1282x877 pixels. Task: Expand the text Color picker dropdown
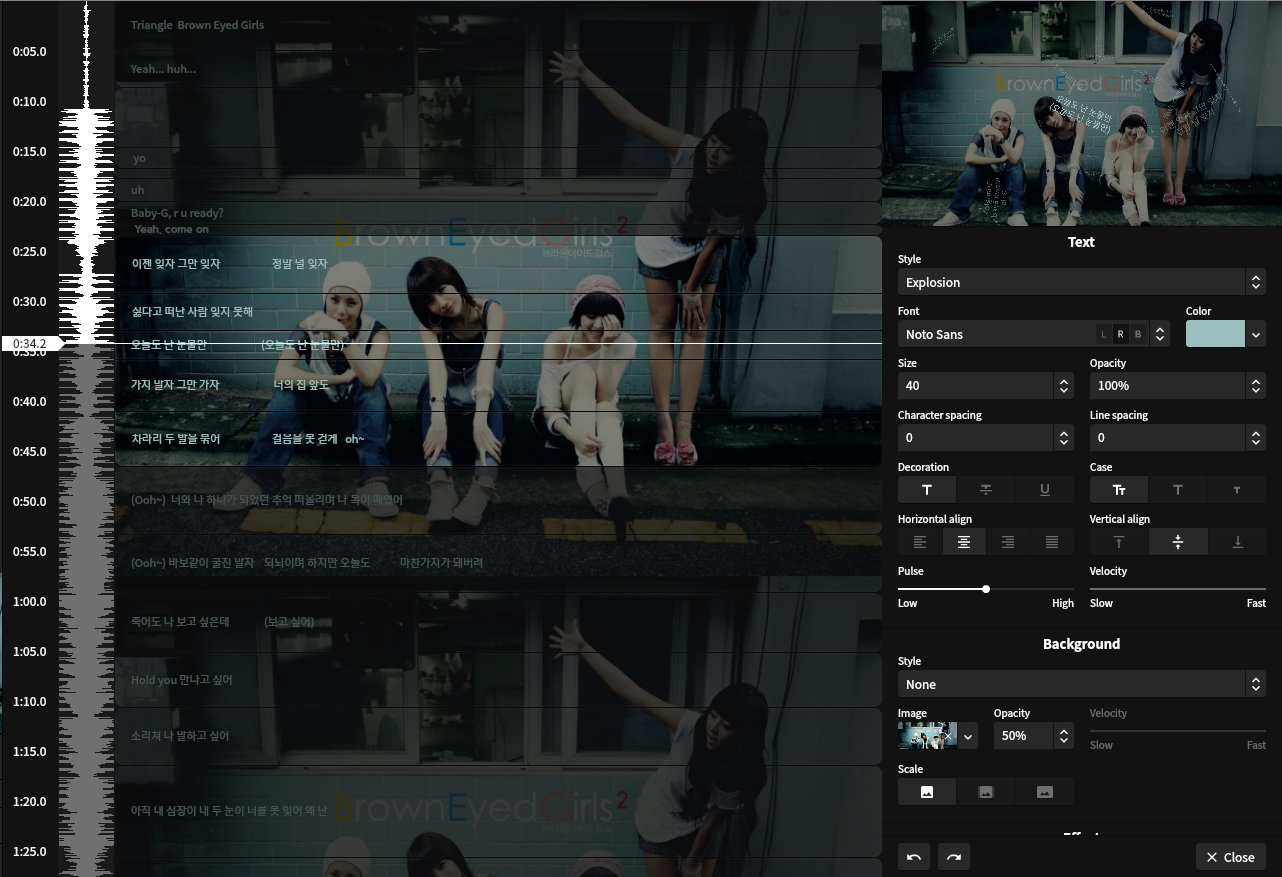tap(1256, 334)
